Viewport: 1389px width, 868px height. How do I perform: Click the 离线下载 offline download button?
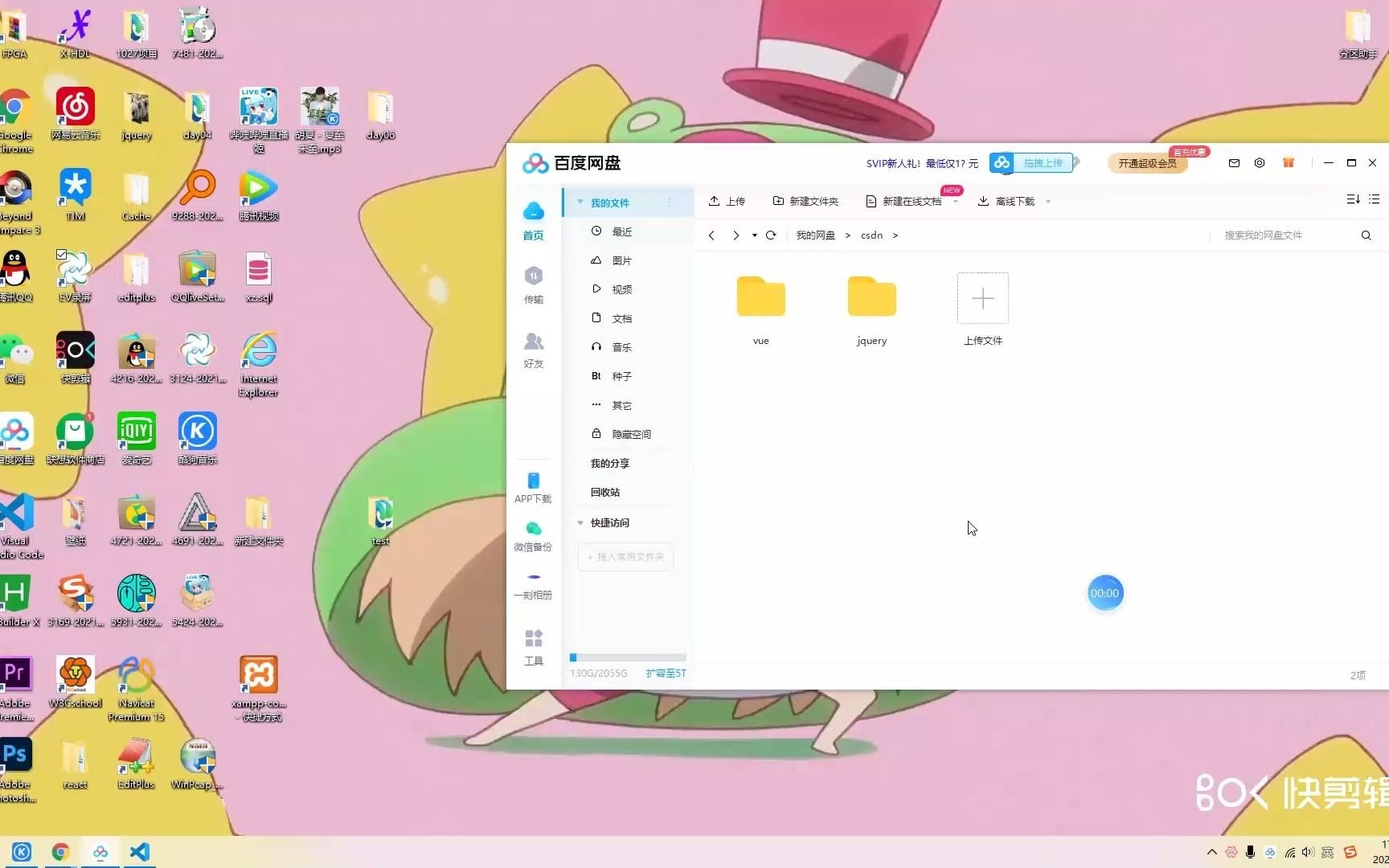click(x=1006, y=201)
